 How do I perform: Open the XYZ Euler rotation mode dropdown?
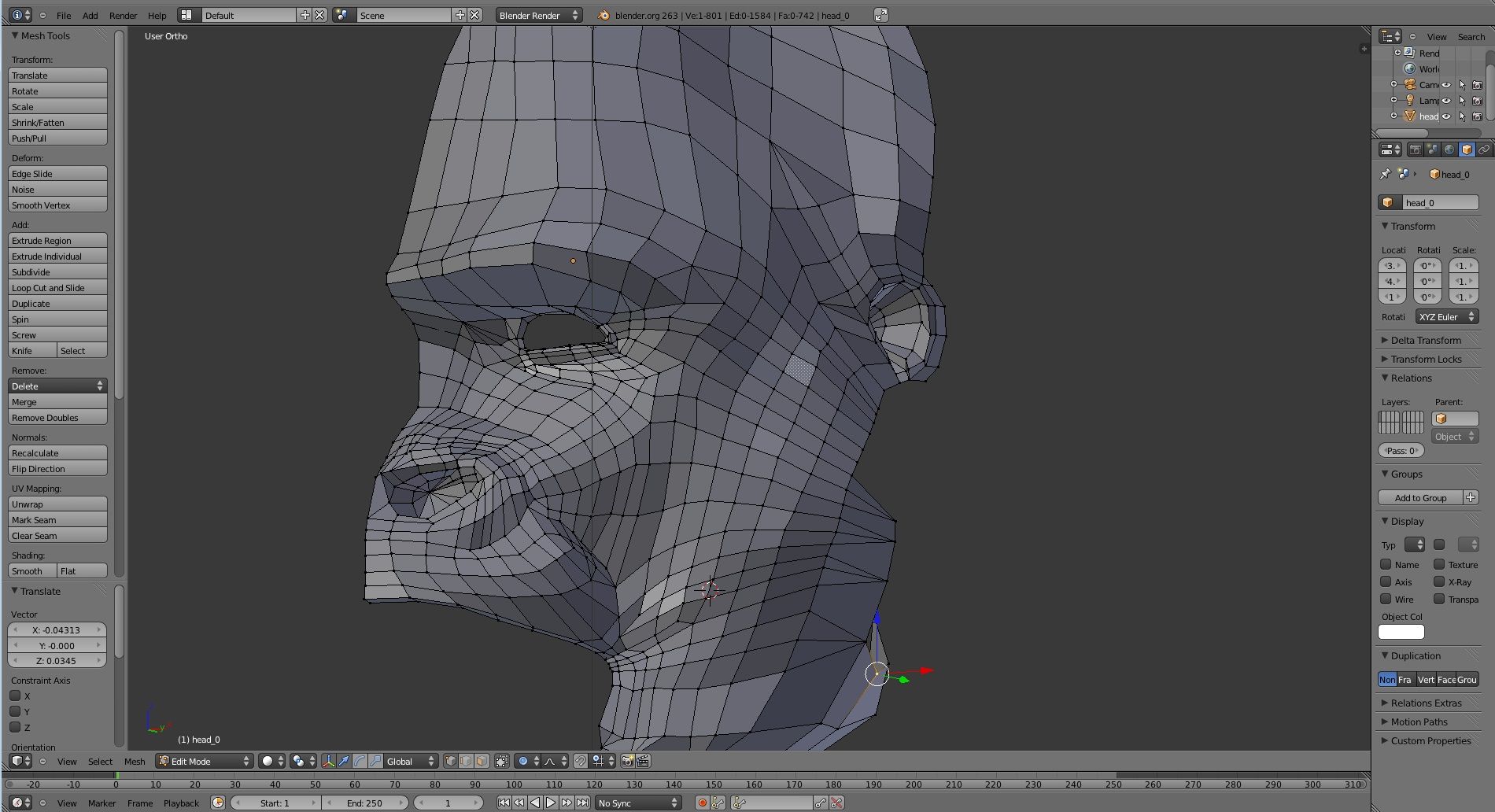(x=1446, y=317)
